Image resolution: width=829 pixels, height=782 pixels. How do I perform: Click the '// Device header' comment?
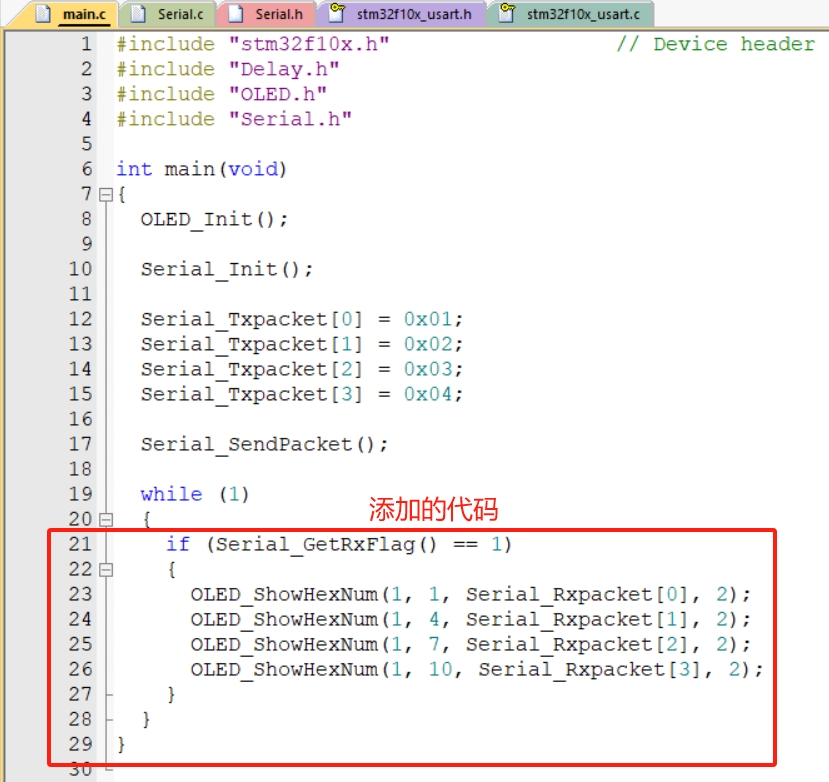716,44
